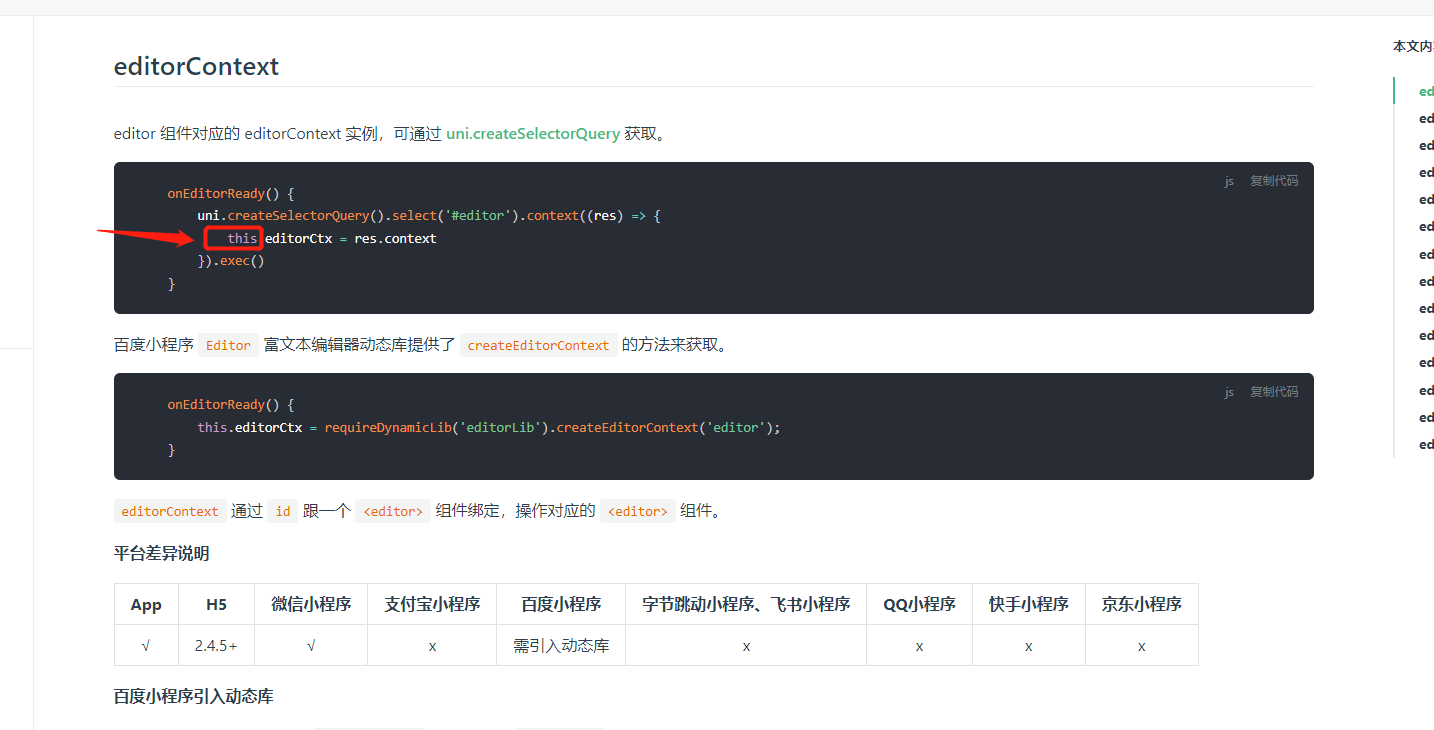Screen dimensions: 1434x730
Task: Click the 京东小程序 table header
Action: (x=1142, y=604)
